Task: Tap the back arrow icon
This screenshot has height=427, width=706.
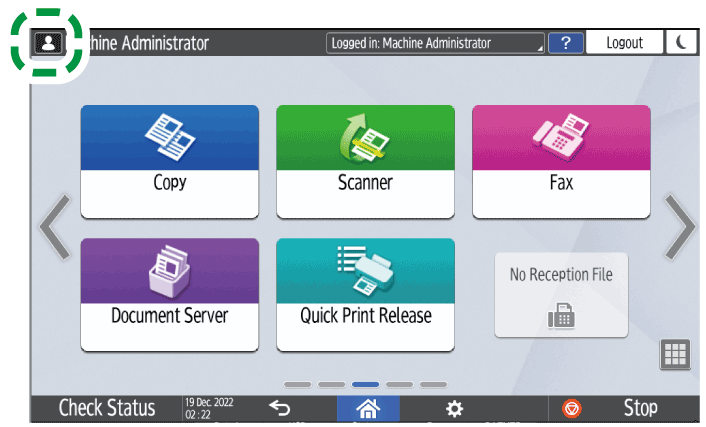Action: click(280, 408)
